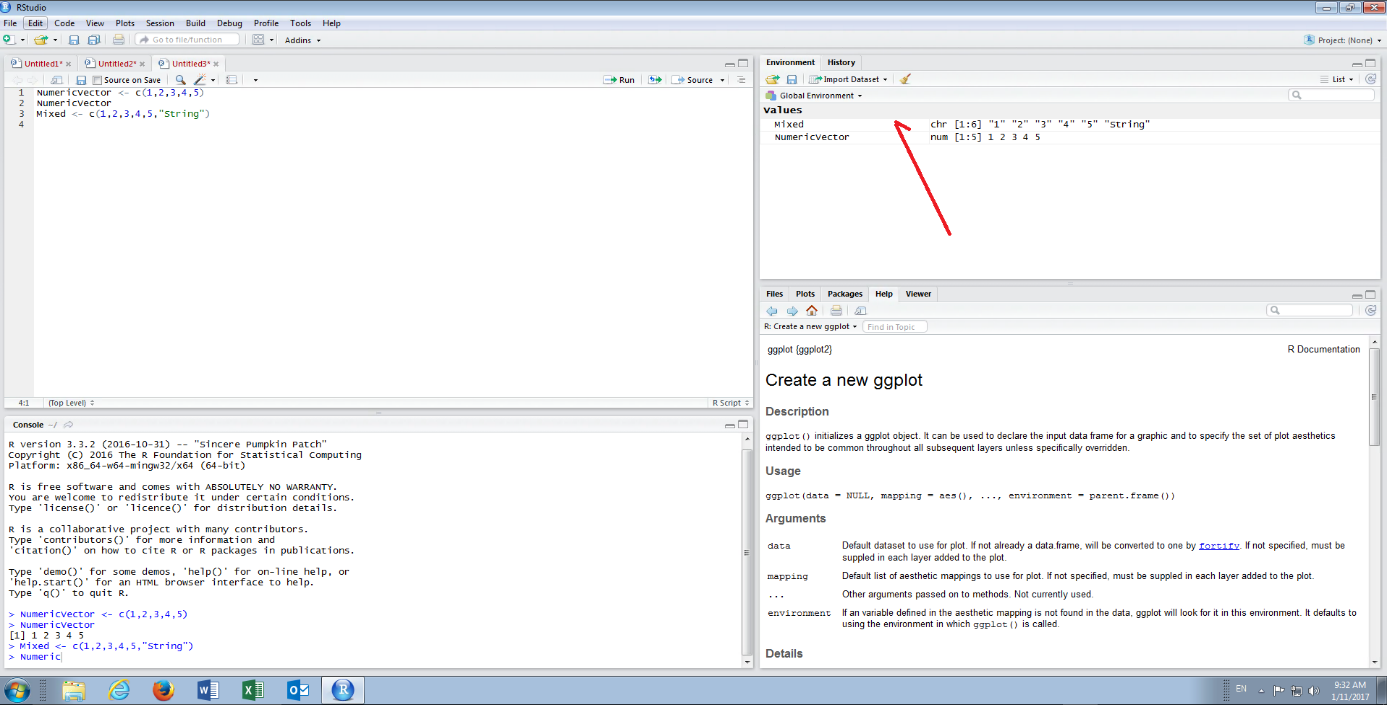Open help topic in new window icon

(x=861, y=311)
